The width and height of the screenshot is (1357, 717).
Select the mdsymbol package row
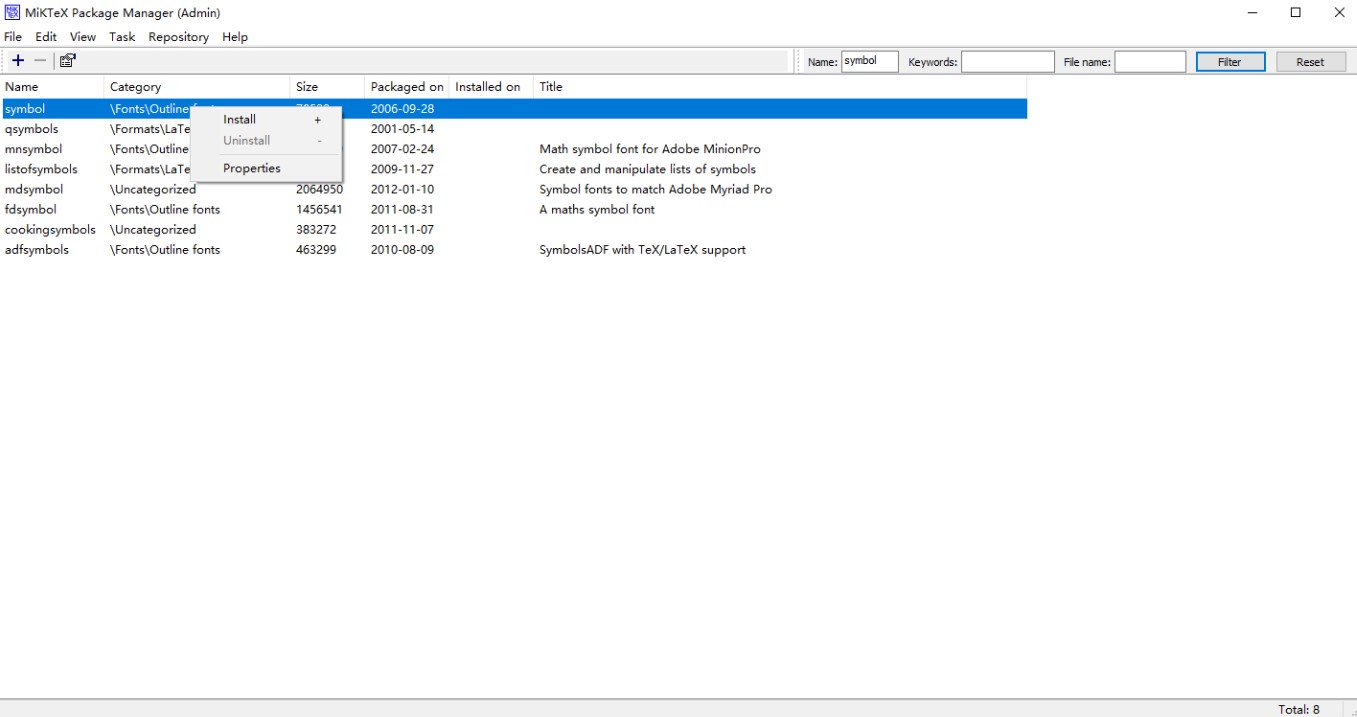pyautogui.click(x=513, y=189)
